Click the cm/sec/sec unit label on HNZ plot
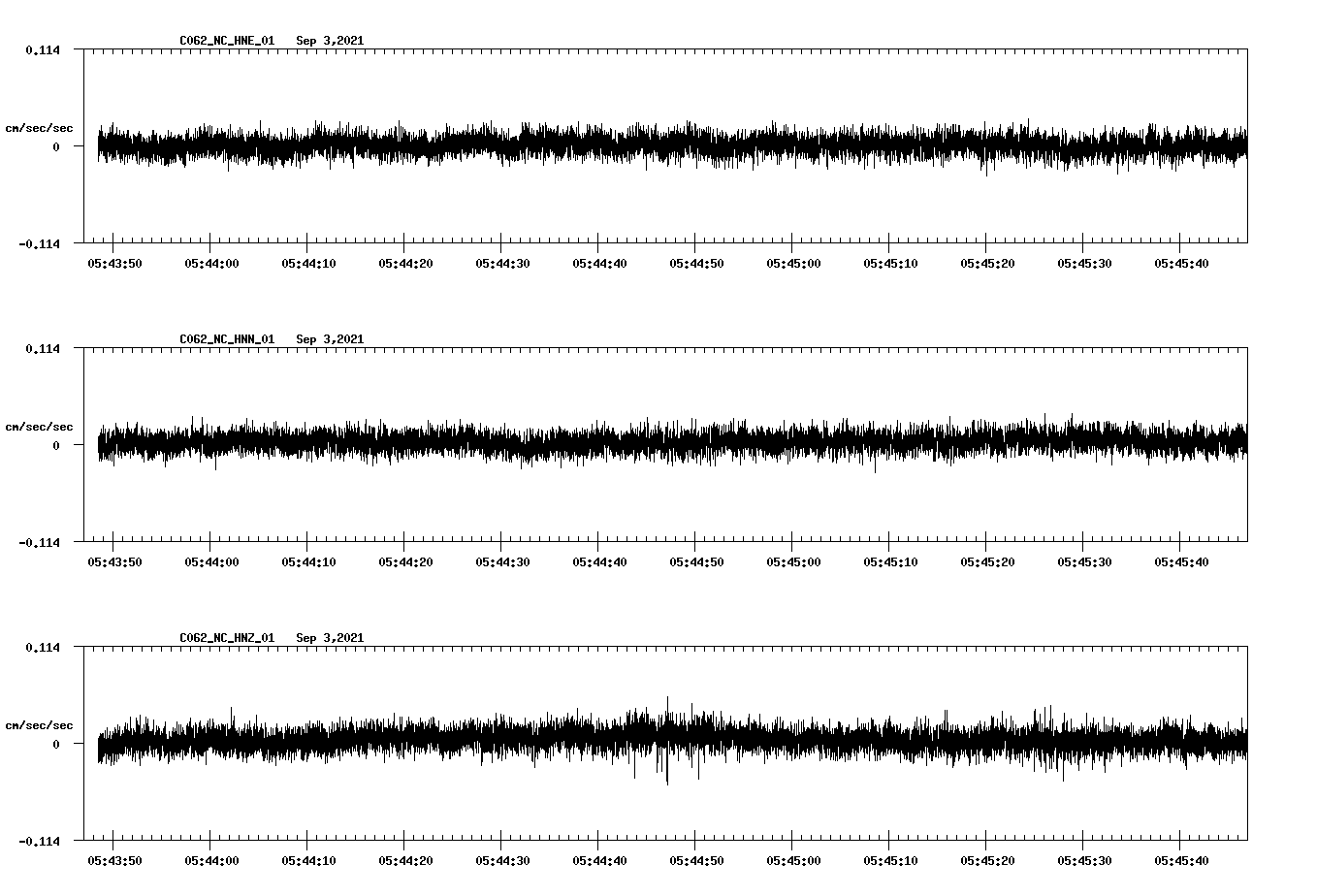The height and width of the screenshot is (896, 1317). click(39, 725)
